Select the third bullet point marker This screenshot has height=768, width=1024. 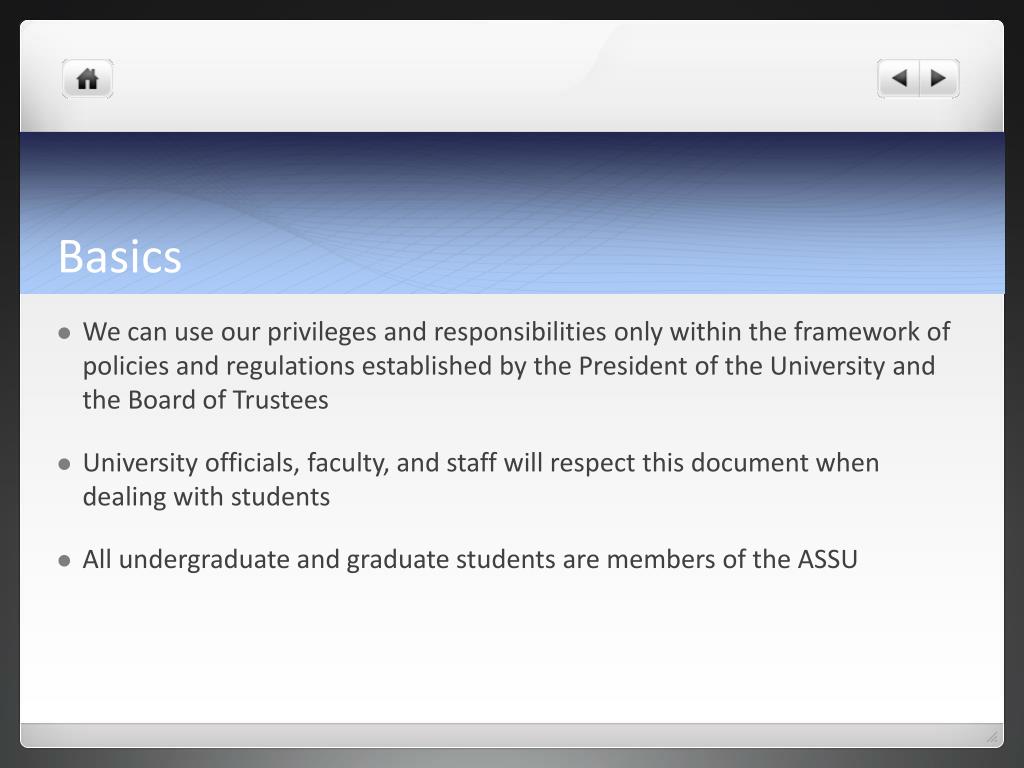[64, 561]
